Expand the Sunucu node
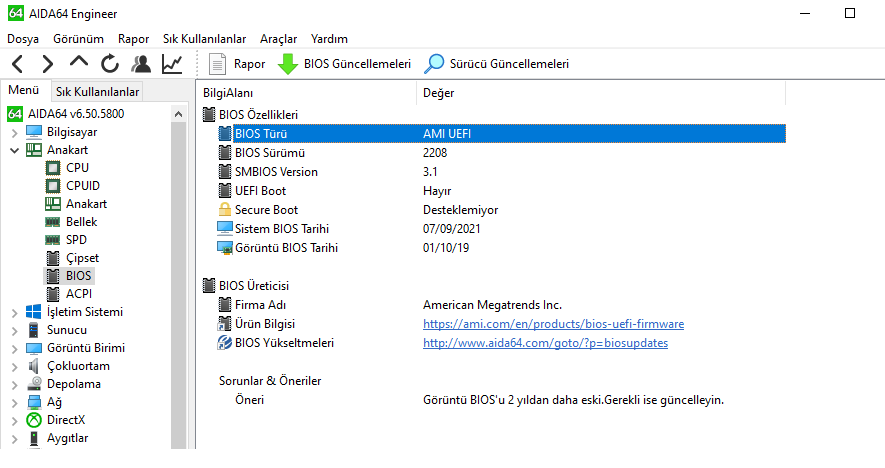 coord(15,330)
